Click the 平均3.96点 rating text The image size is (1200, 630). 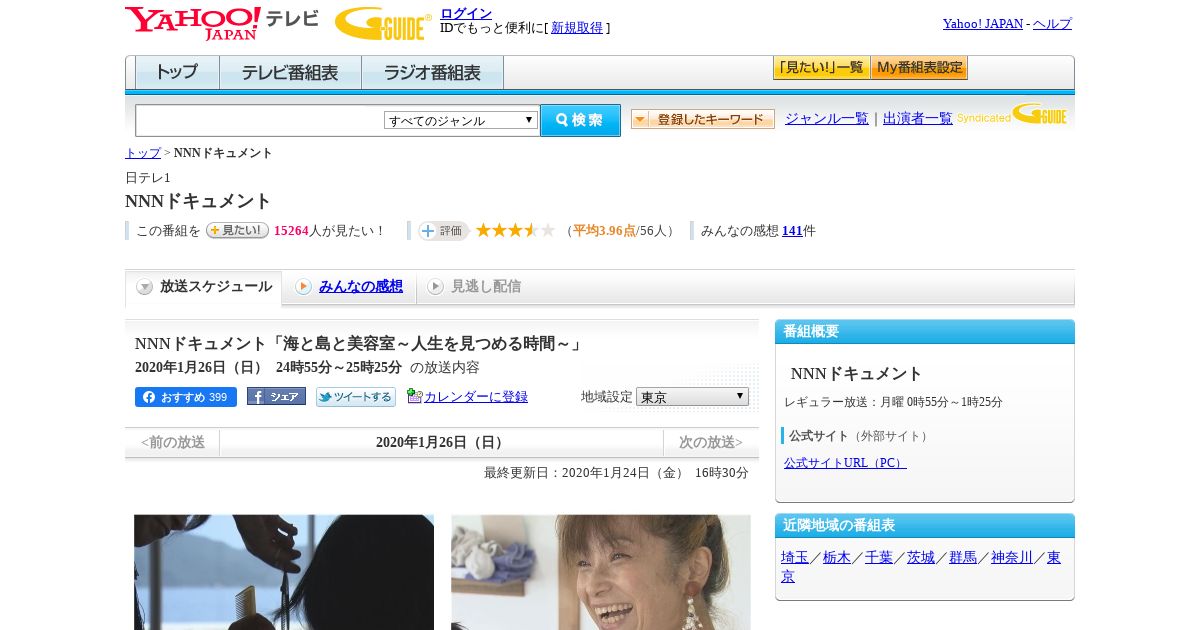pyautogui.click(x=604, y=231)
